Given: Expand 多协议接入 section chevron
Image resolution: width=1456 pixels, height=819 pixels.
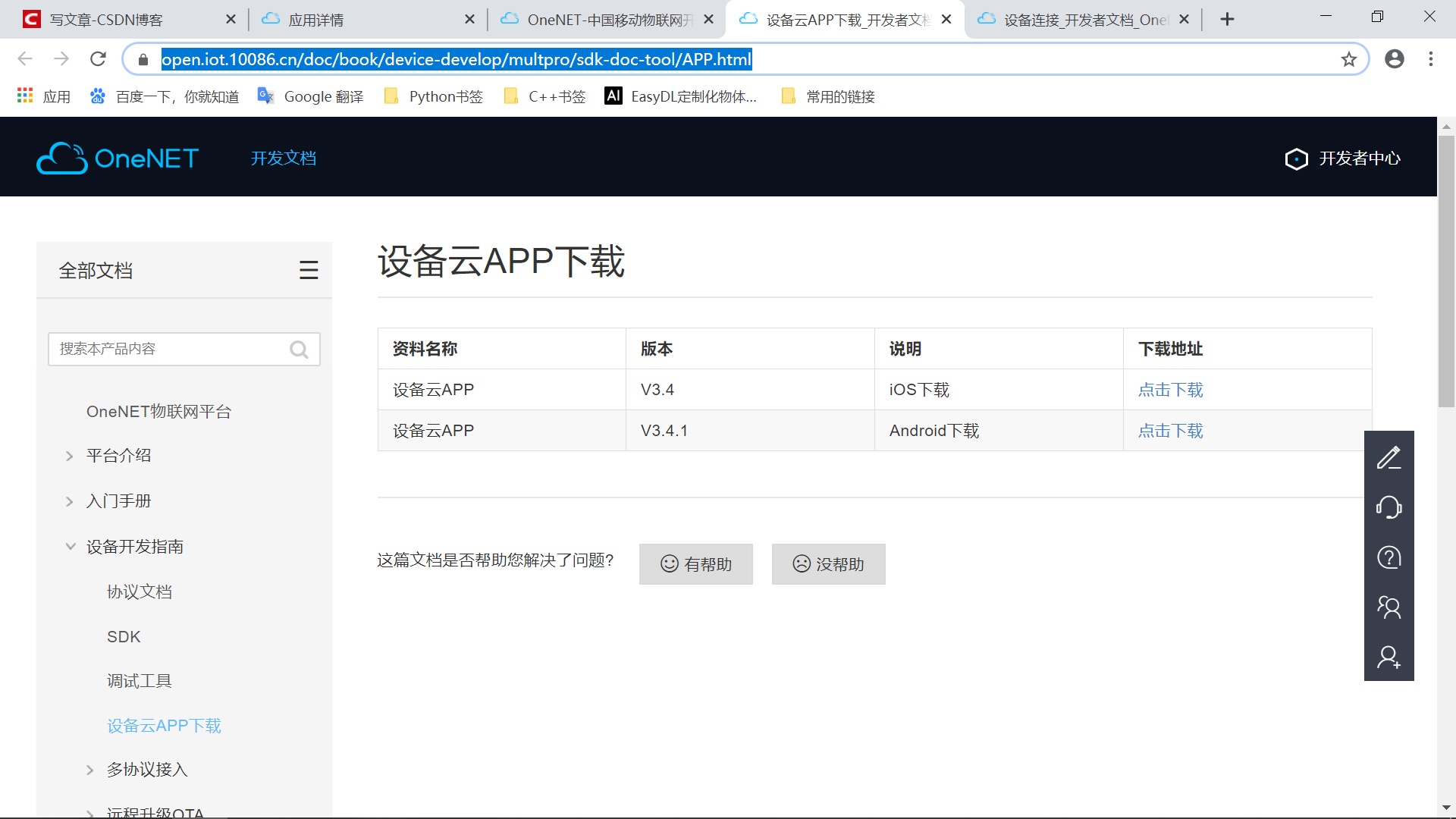Looking at the screenshot, I should (89, 769).
